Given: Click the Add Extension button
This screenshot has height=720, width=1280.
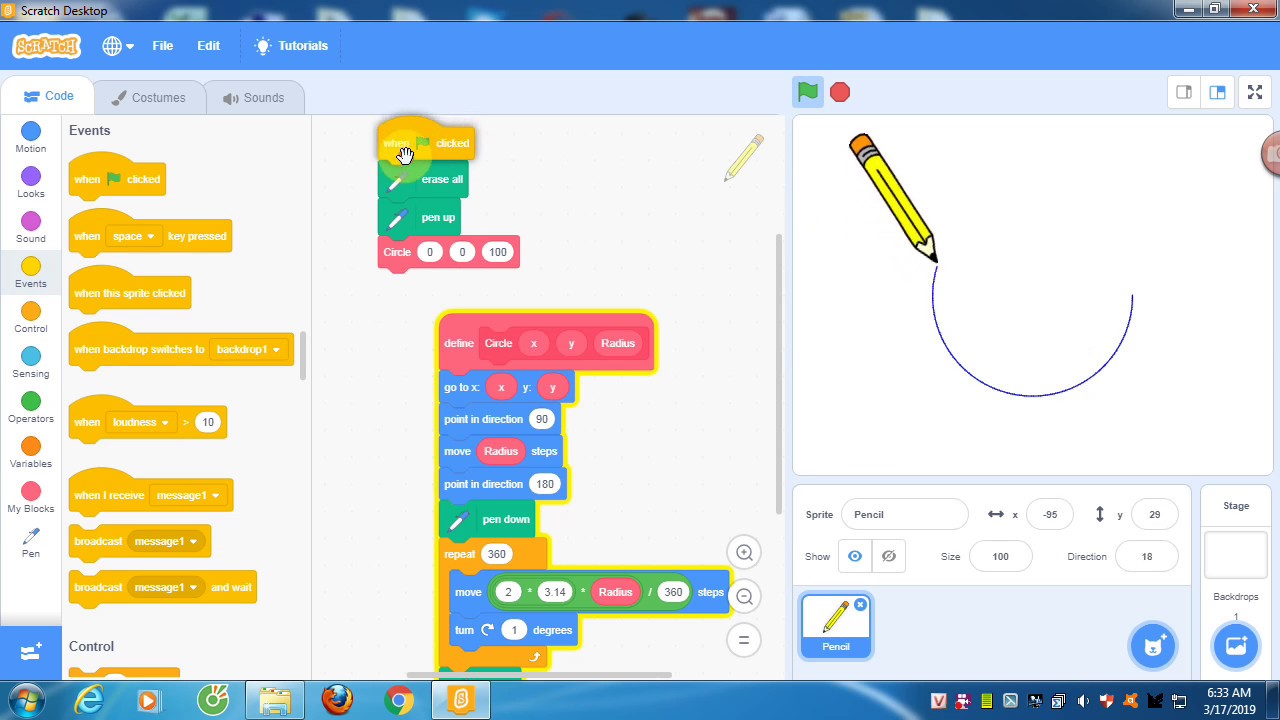Looking at the screenshot, I should tap(31, 652).
